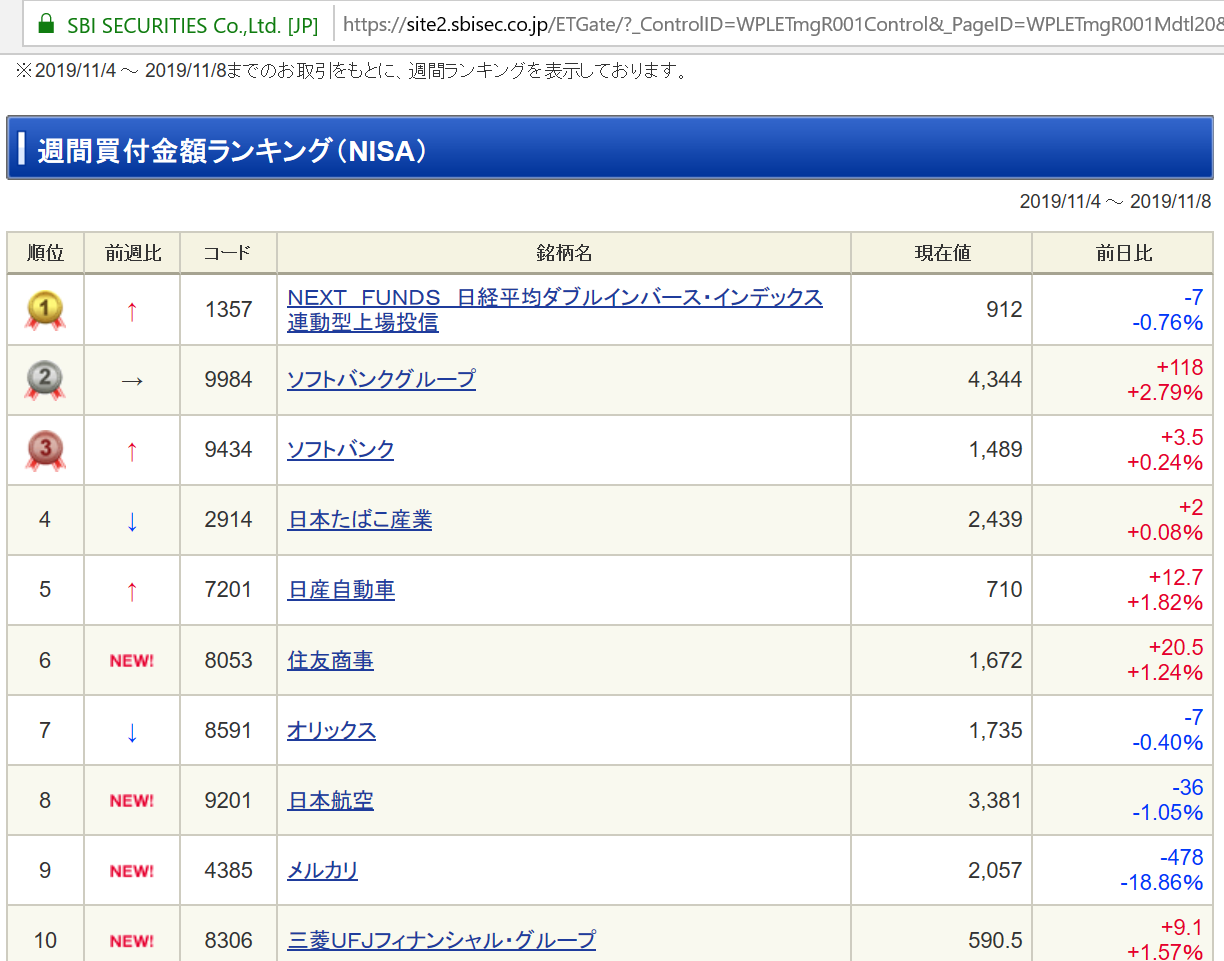Click the 前日比 column header

click(1123, 253)
